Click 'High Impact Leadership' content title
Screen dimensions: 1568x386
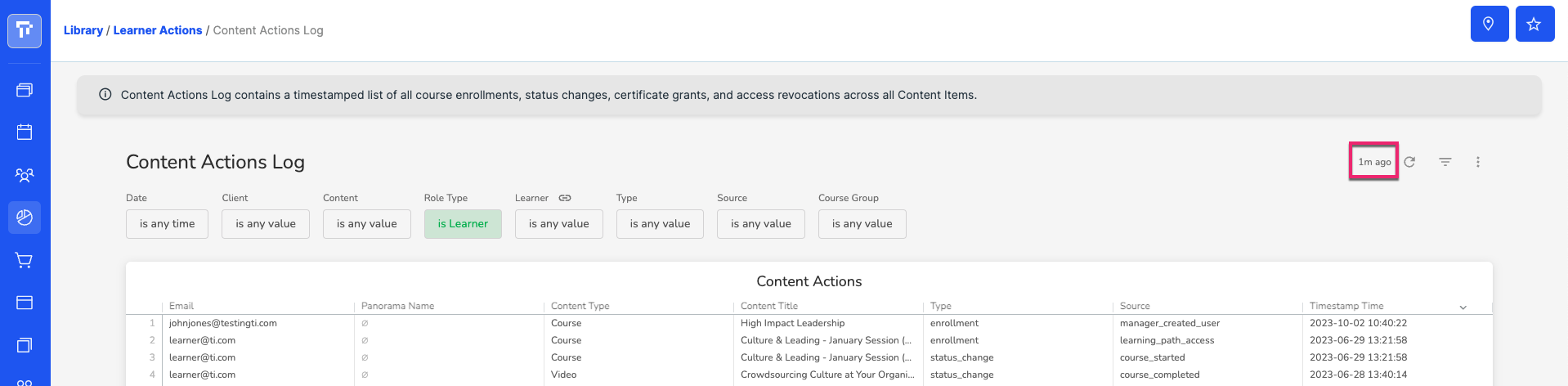pos(793,323)
